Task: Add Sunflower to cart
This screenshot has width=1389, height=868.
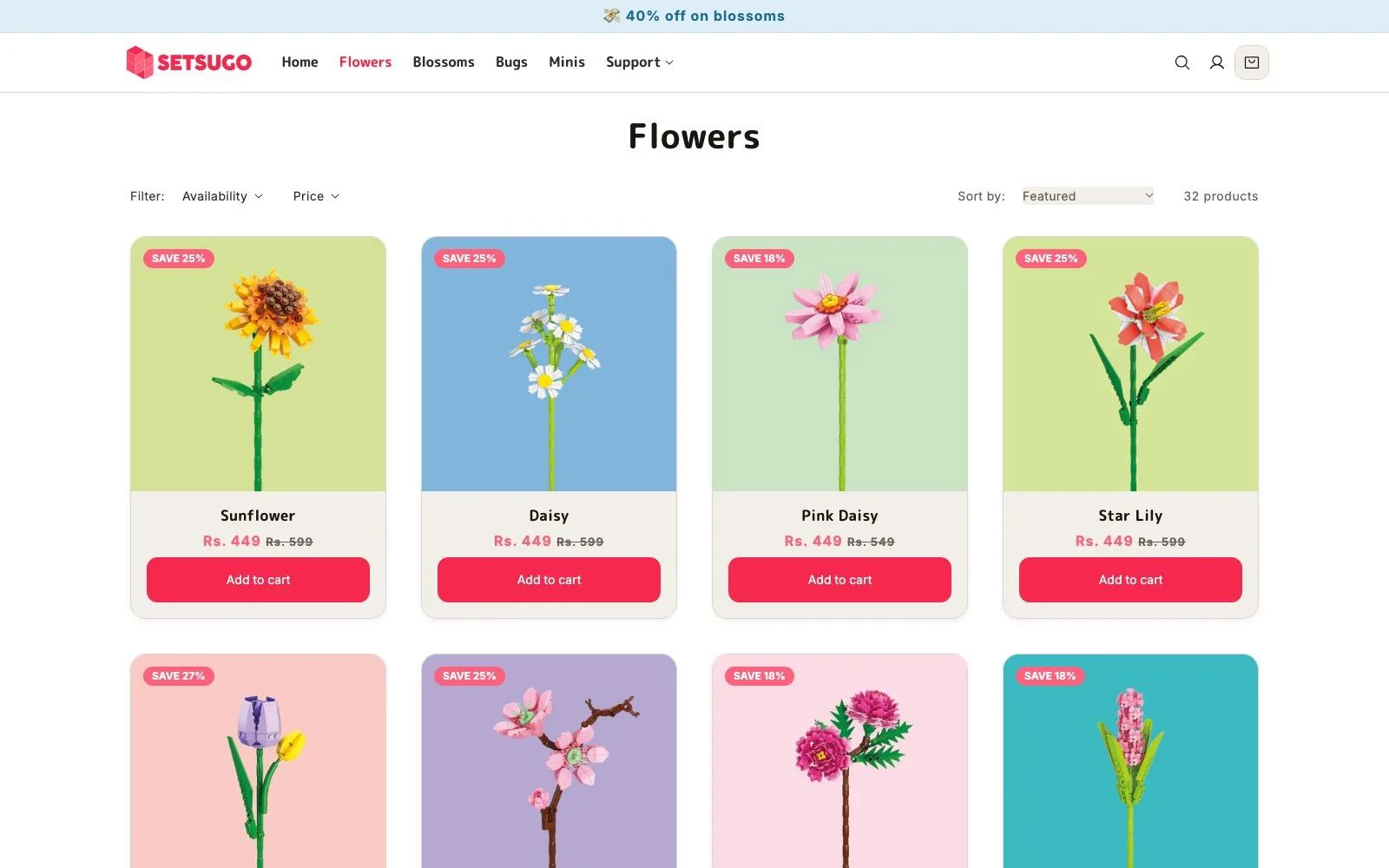Action: (258, 580)
